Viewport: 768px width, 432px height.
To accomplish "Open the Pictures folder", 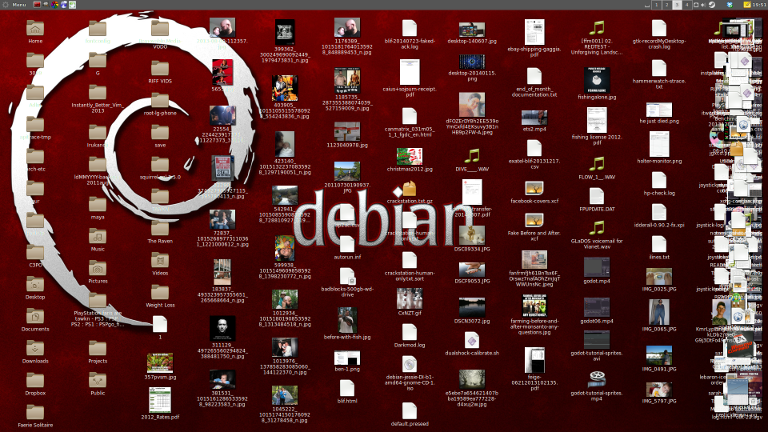I will (97, 268).
